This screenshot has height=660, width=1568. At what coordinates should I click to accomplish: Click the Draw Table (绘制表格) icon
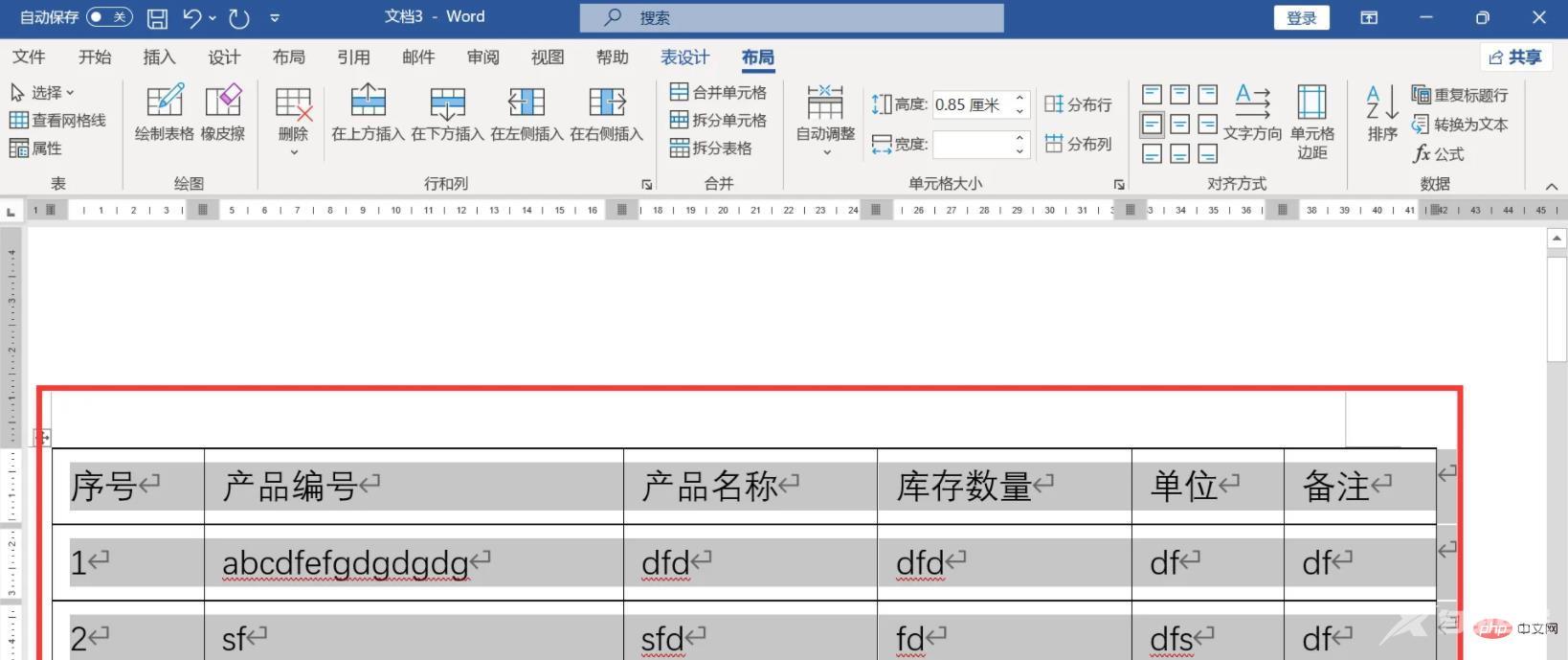pyautogui.click(x=164, y=102)
